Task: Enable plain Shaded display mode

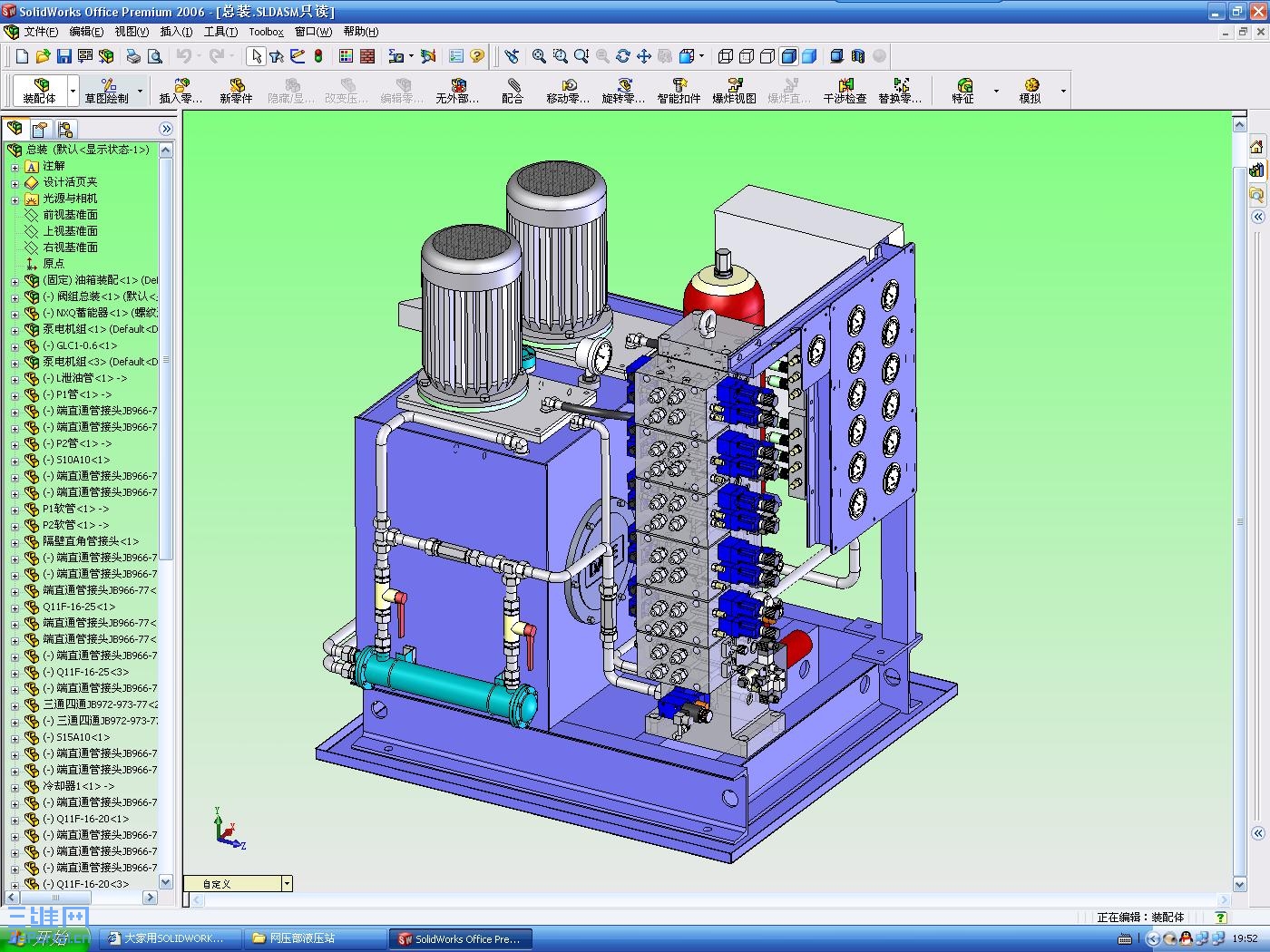Action: point(809,56)
